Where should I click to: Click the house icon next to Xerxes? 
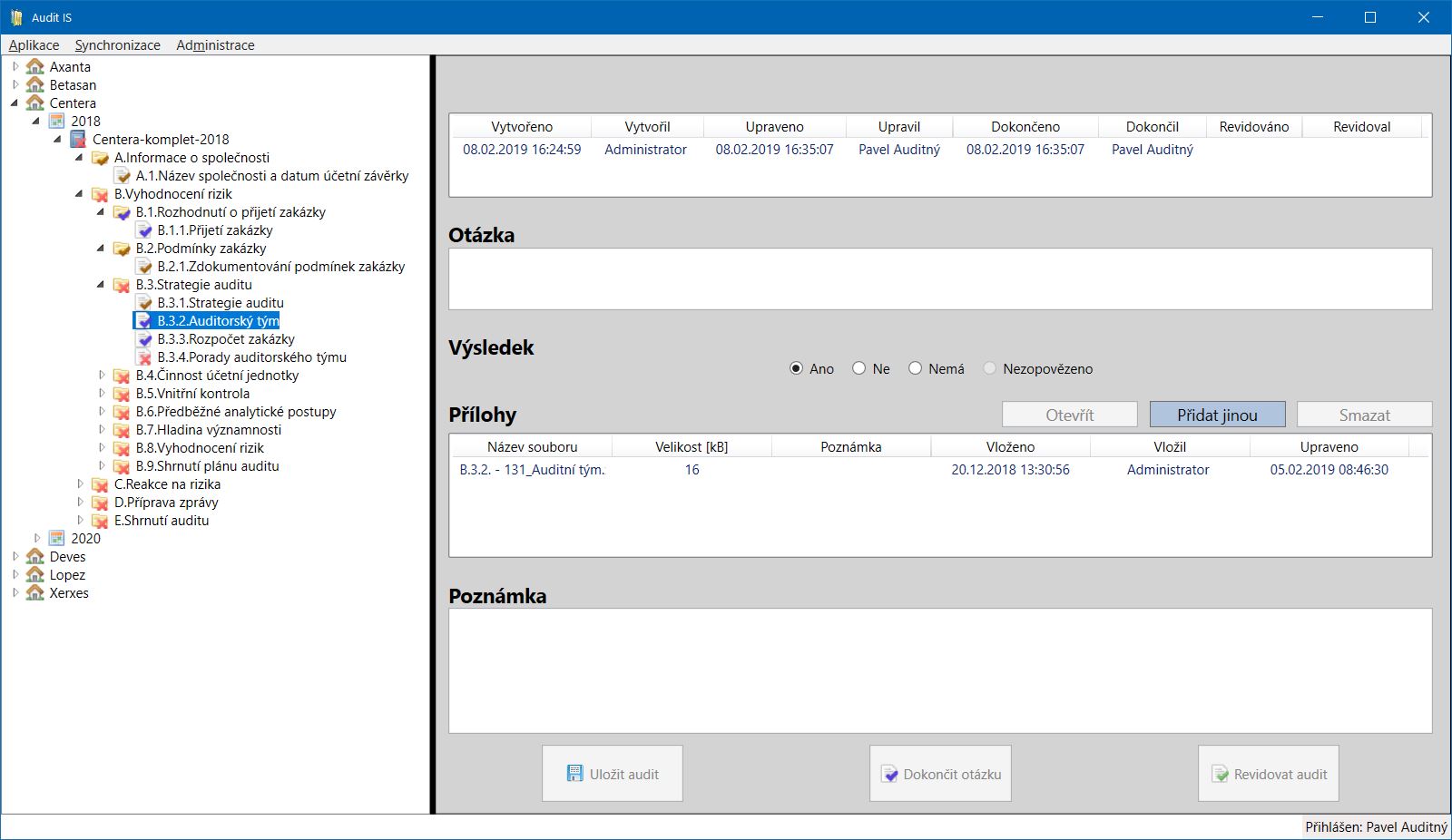coord(35,592)
